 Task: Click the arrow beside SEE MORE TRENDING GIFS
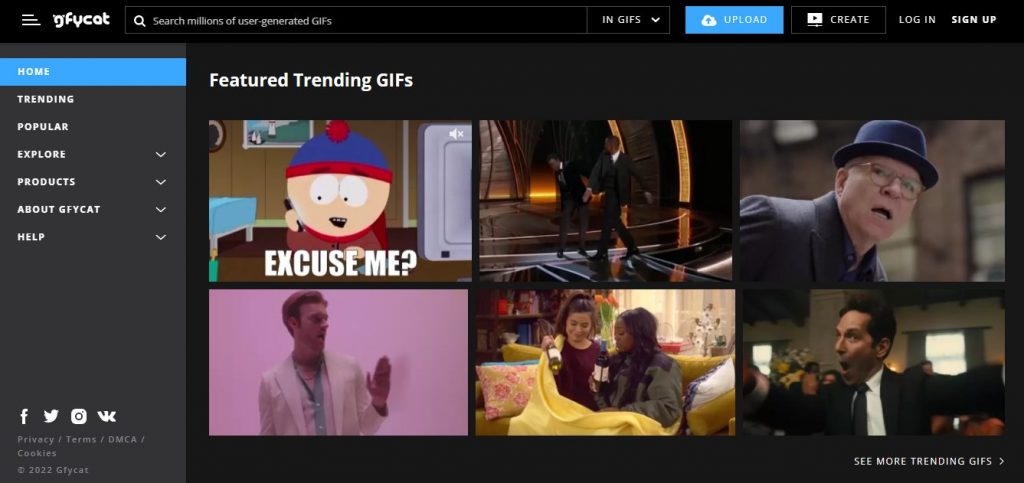(x=1001, y=461)
